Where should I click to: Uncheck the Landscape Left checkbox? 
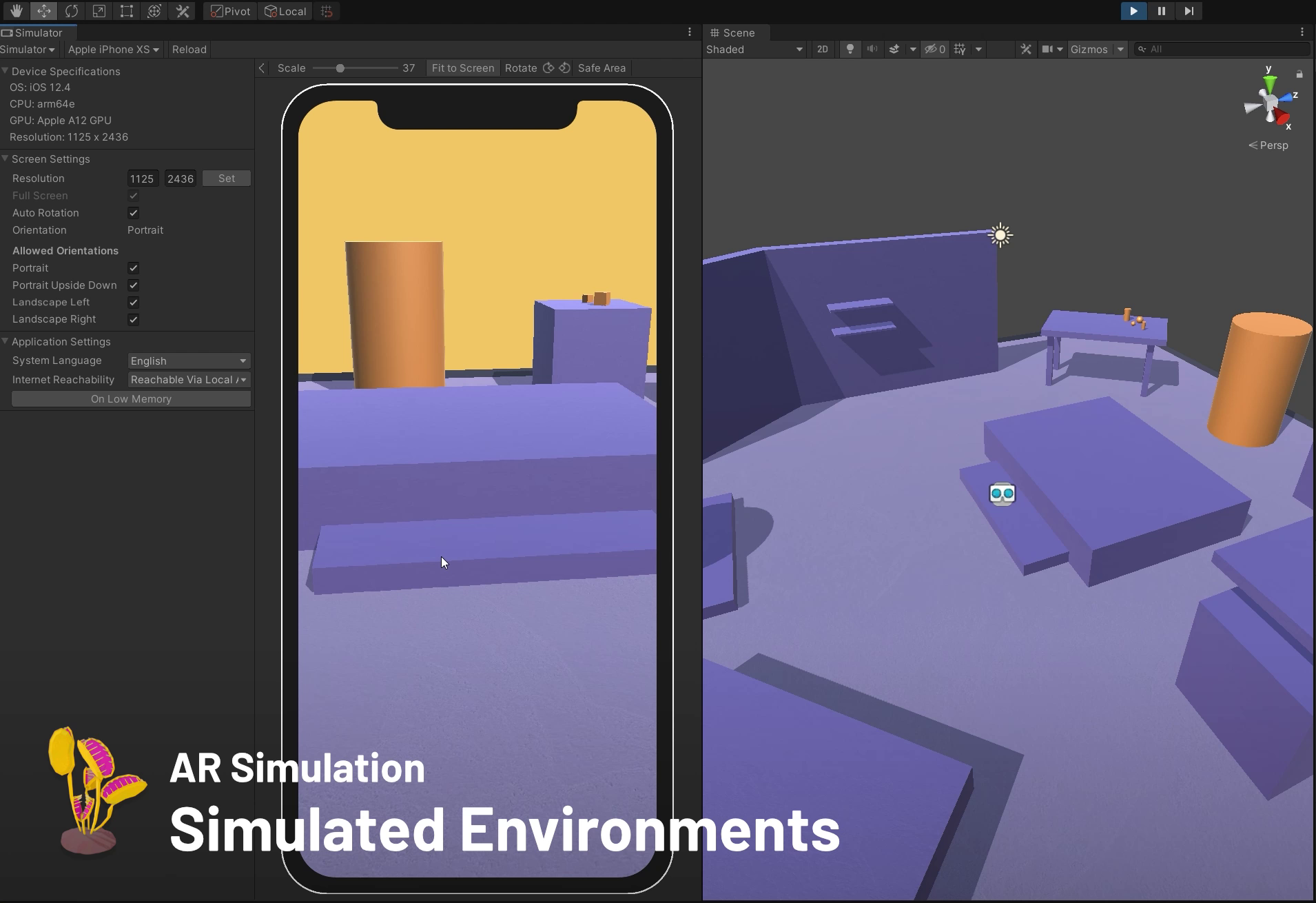(134, 303)
